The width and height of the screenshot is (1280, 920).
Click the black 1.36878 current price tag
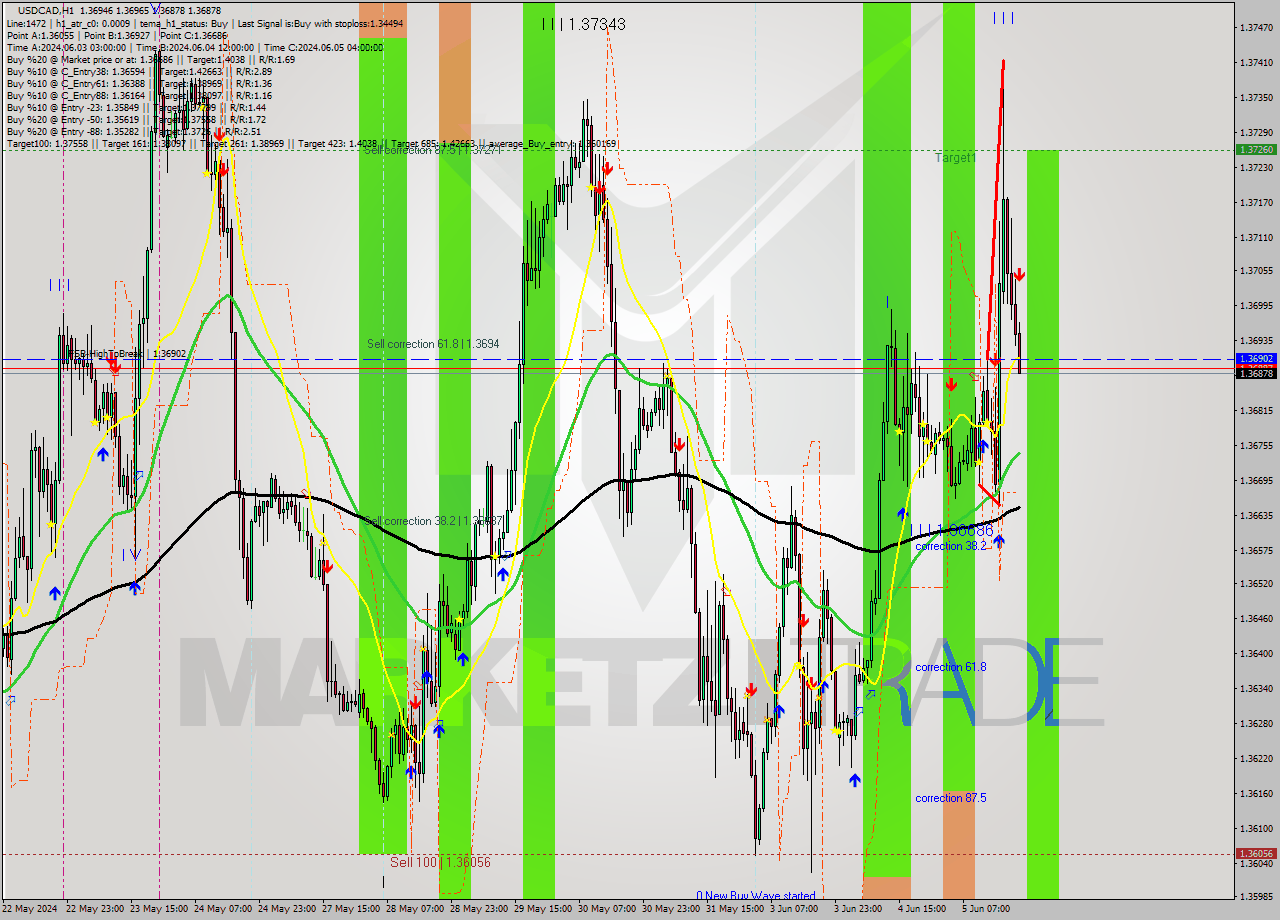(1256, 373)
